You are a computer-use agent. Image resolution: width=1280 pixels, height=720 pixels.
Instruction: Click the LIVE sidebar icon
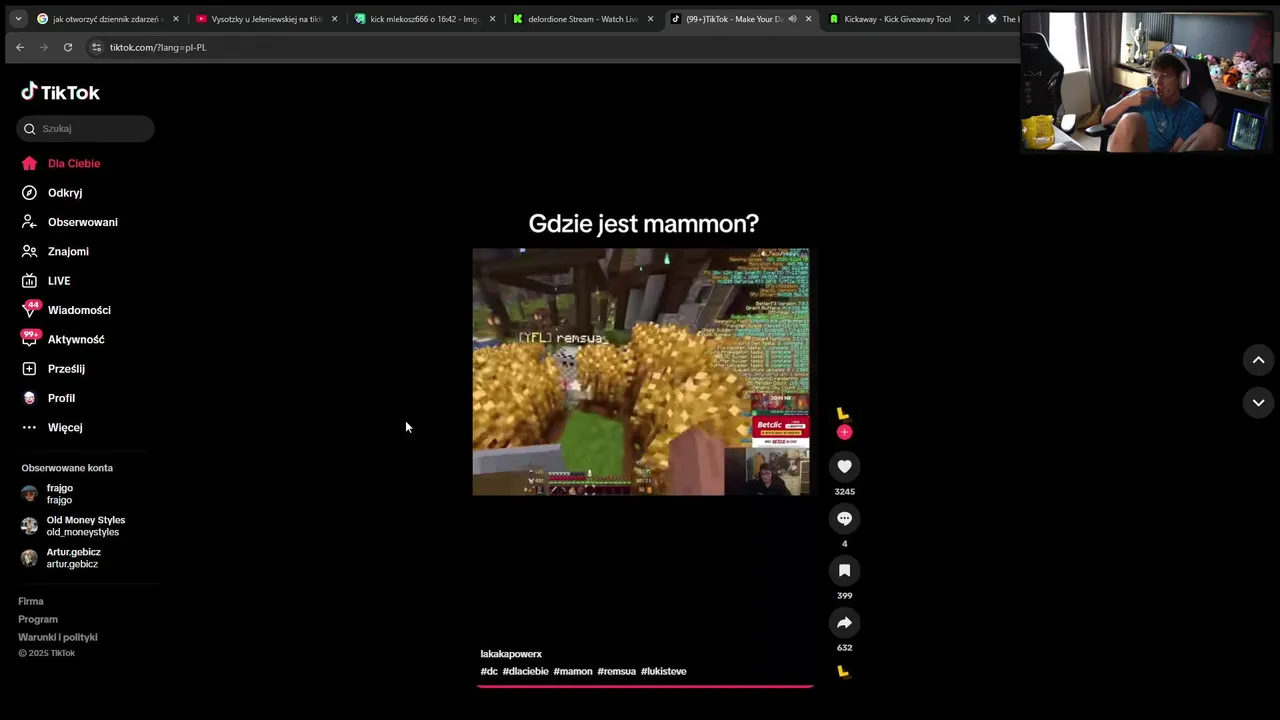pyautogui.click(x=29, y=281)
